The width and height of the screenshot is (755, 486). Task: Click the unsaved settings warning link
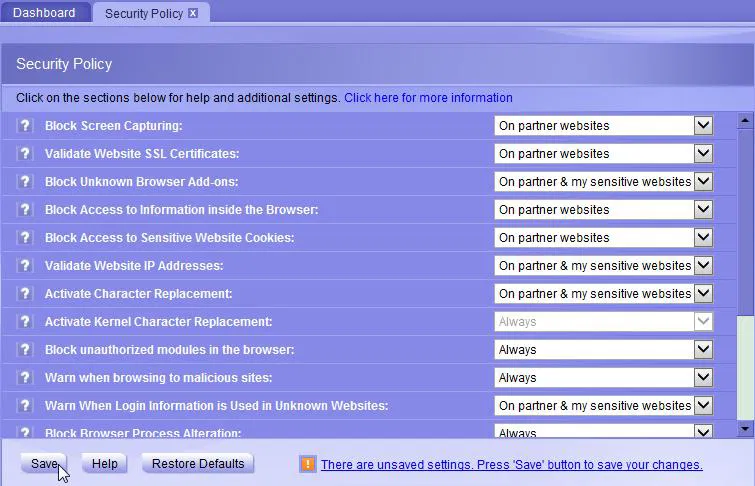tap(512, 465)
